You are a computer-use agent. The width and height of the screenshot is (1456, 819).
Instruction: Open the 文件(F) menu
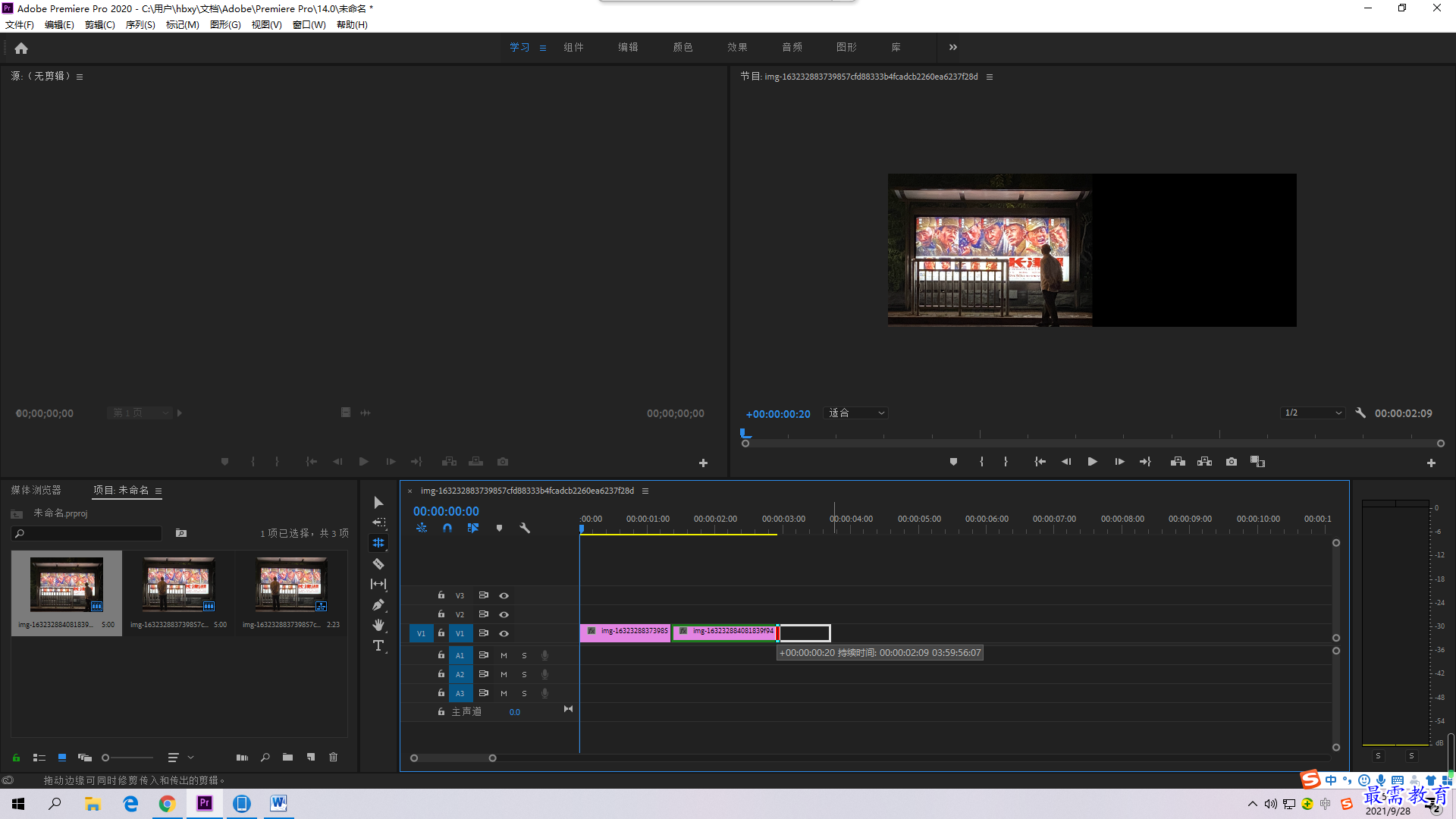20,25
